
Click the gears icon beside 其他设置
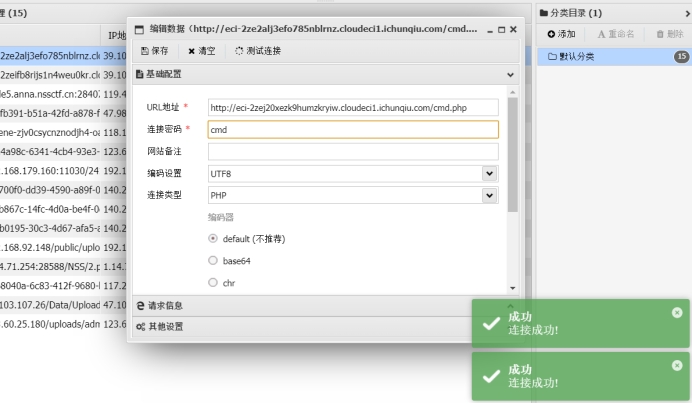140,327
